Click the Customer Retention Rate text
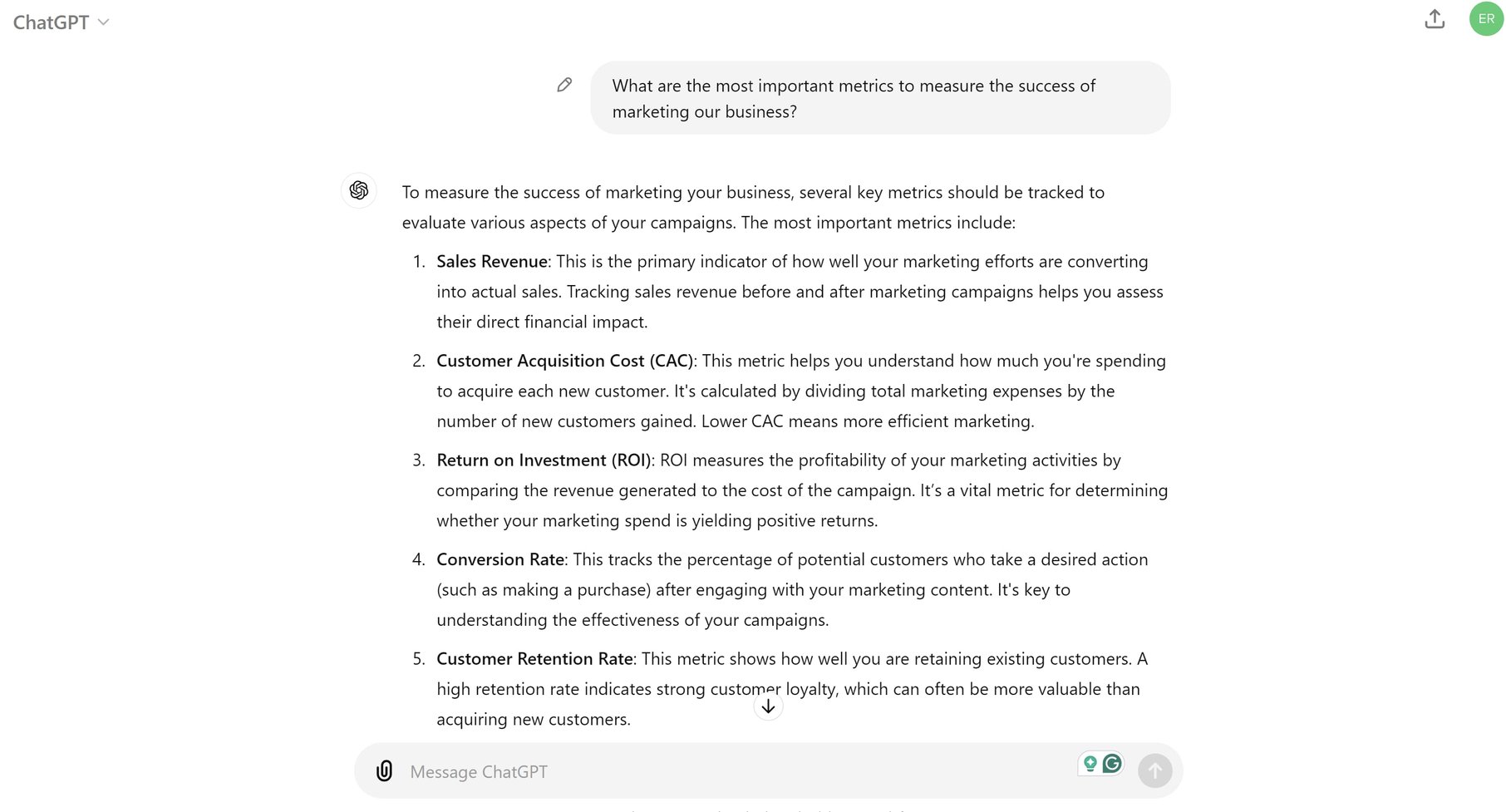This screenshot has width=1506, height=812. coord(534,658)
